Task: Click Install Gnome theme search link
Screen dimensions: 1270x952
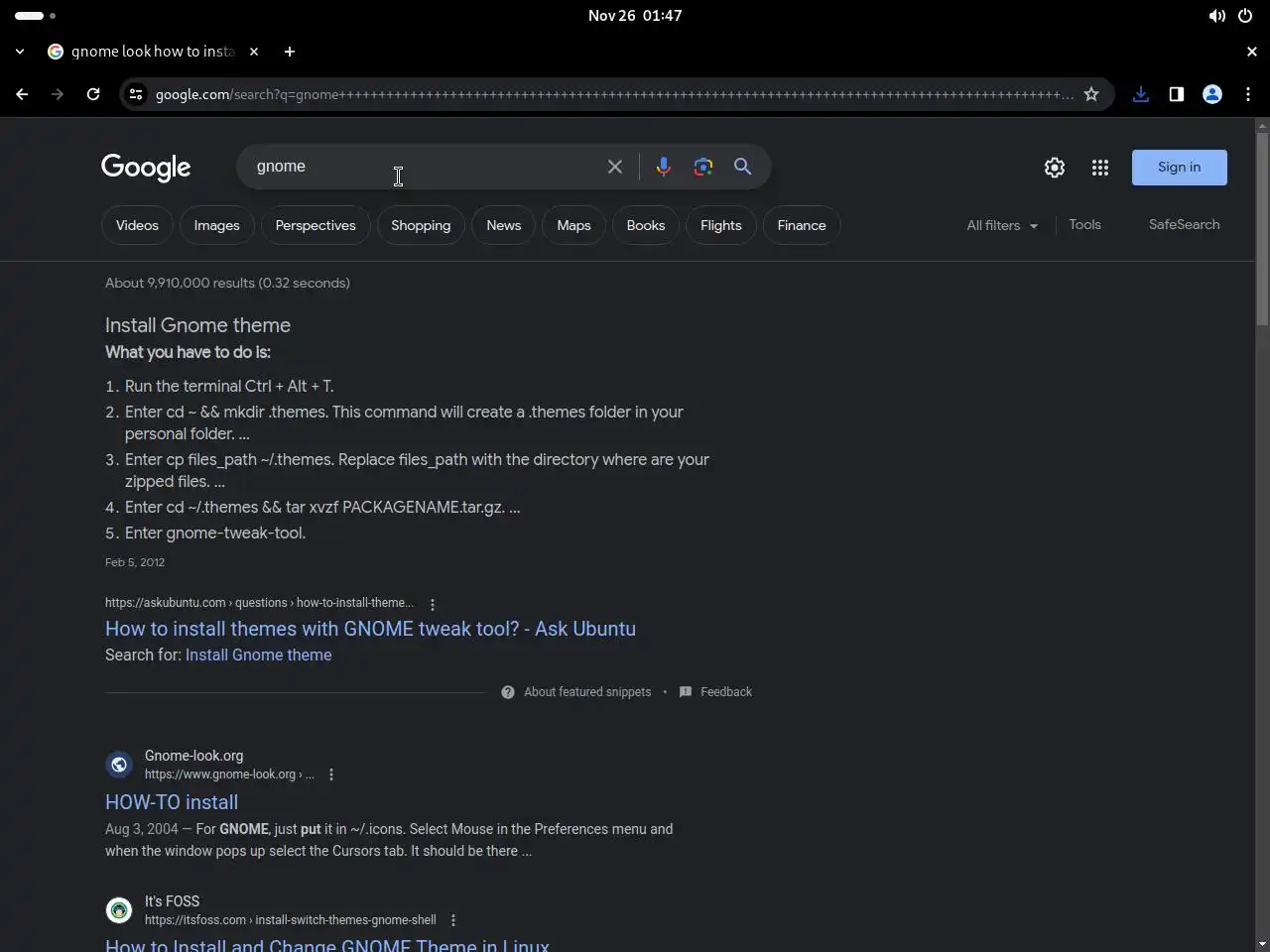Action: (258, 655)
